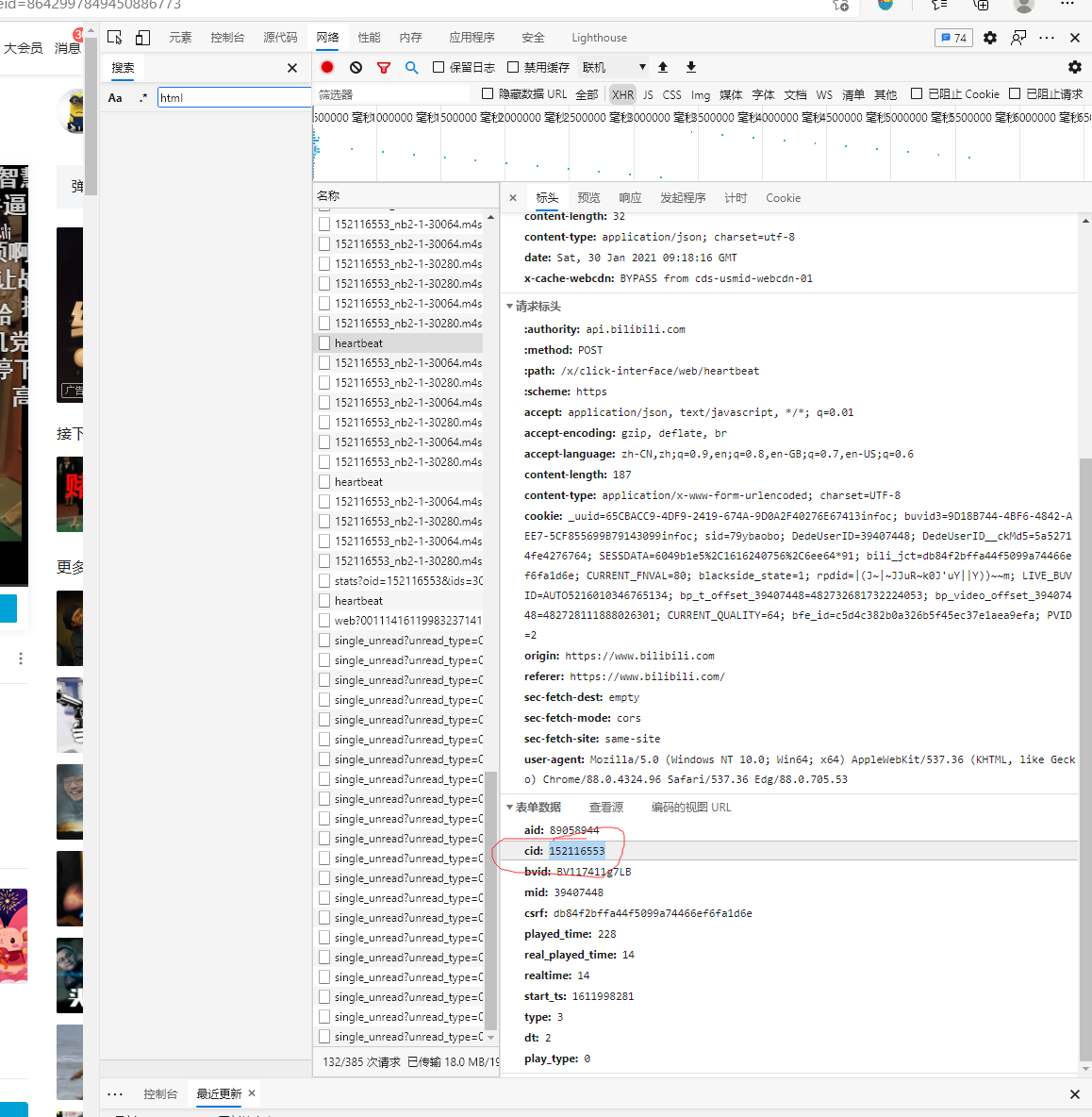Click the search input containing html
Screen dimensions: 1092x1117
click(x=234, y=97)
